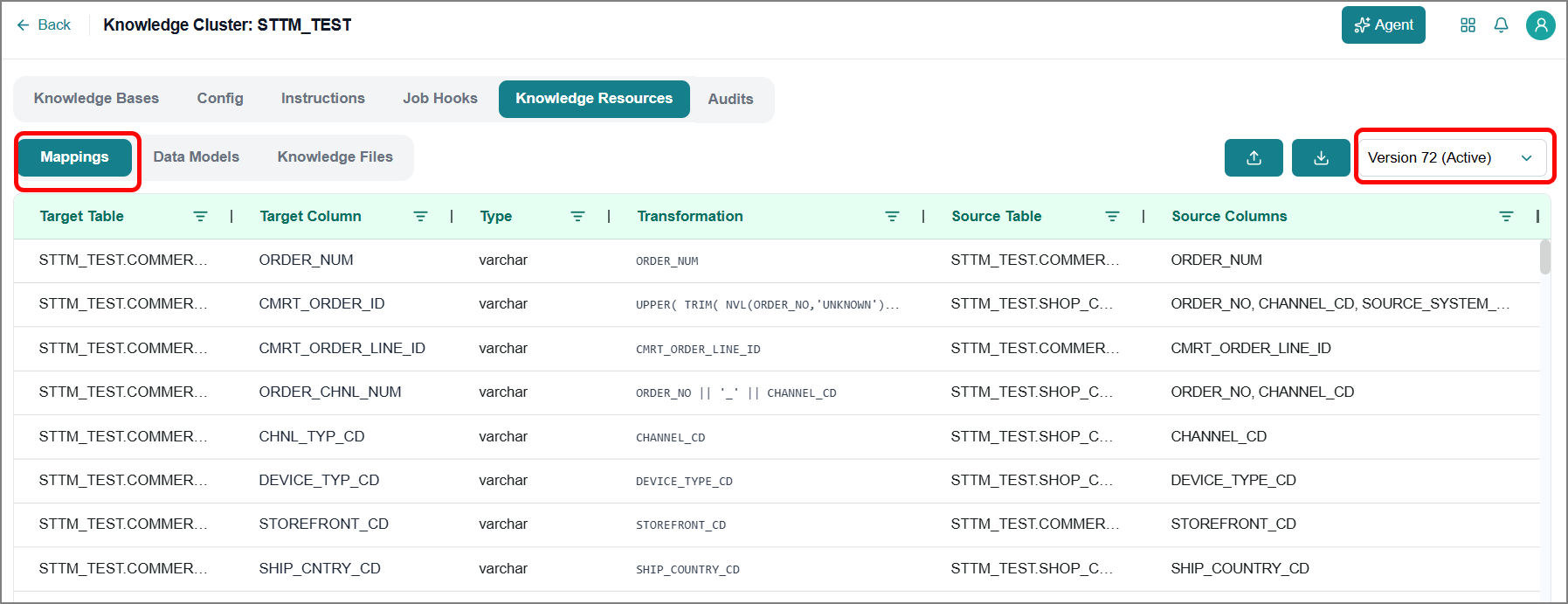Open the Source Columns filter icon

[1506, 216]
